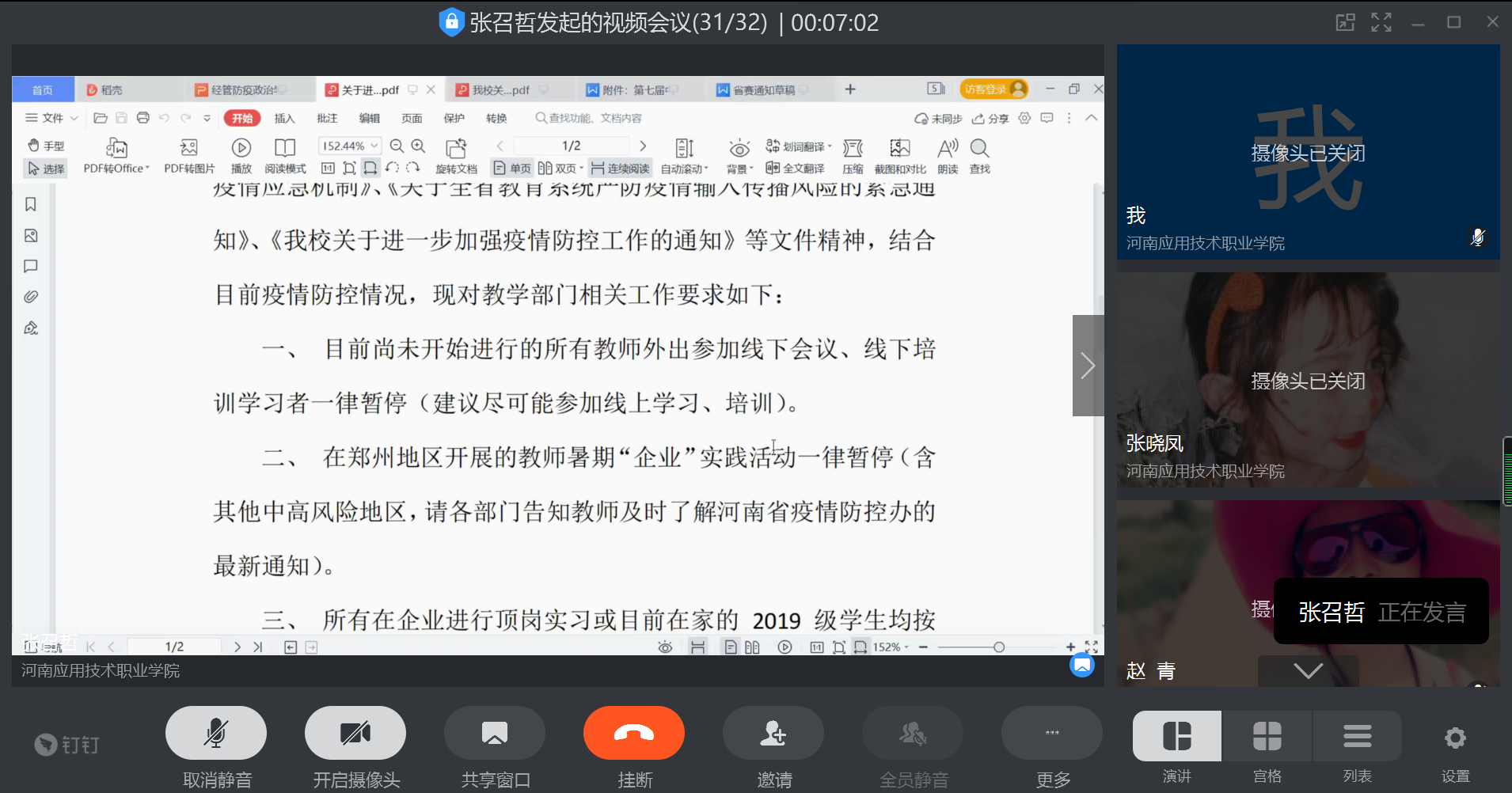Adjust the zoom slider in PDF status bar

[x=999, y=647]
